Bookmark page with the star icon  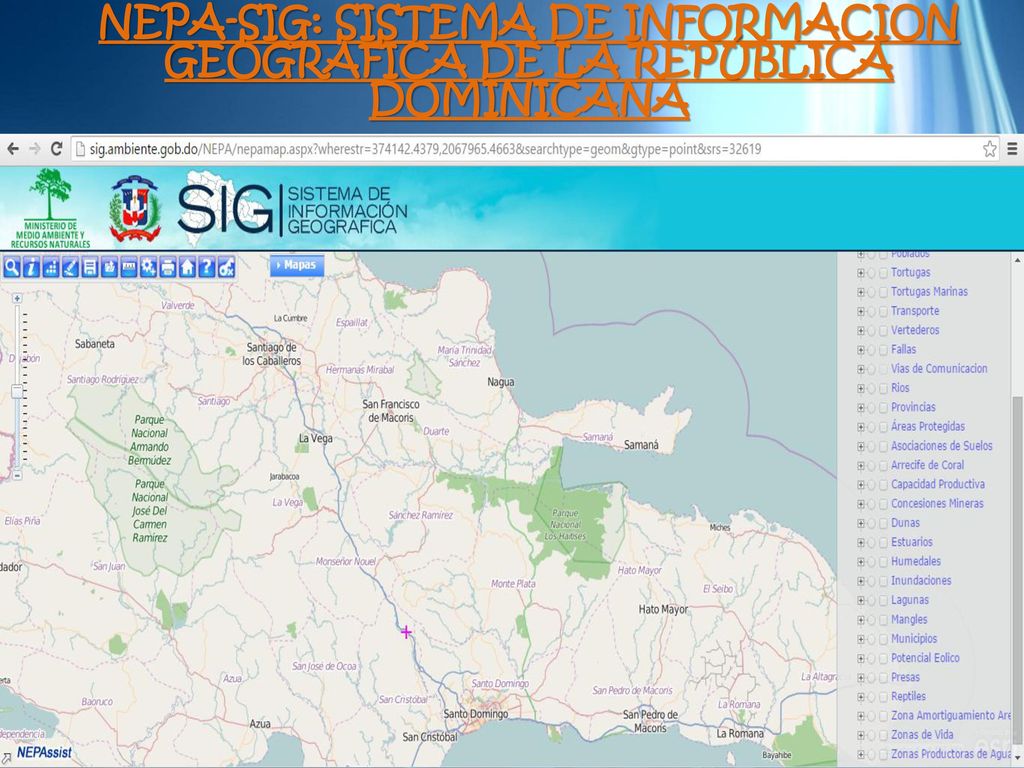coord(990,149)
